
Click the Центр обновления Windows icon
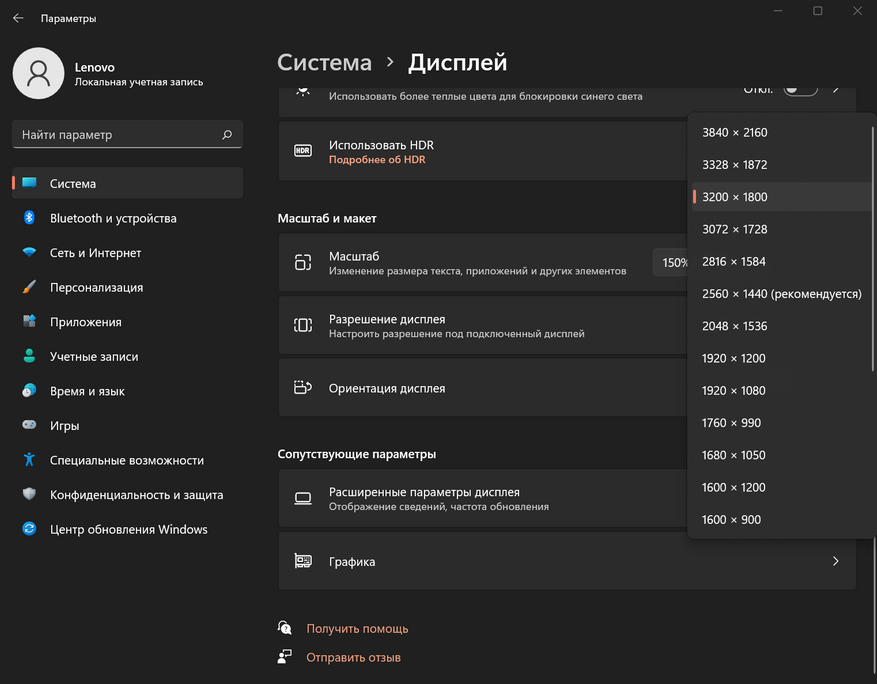click(30, 529)
